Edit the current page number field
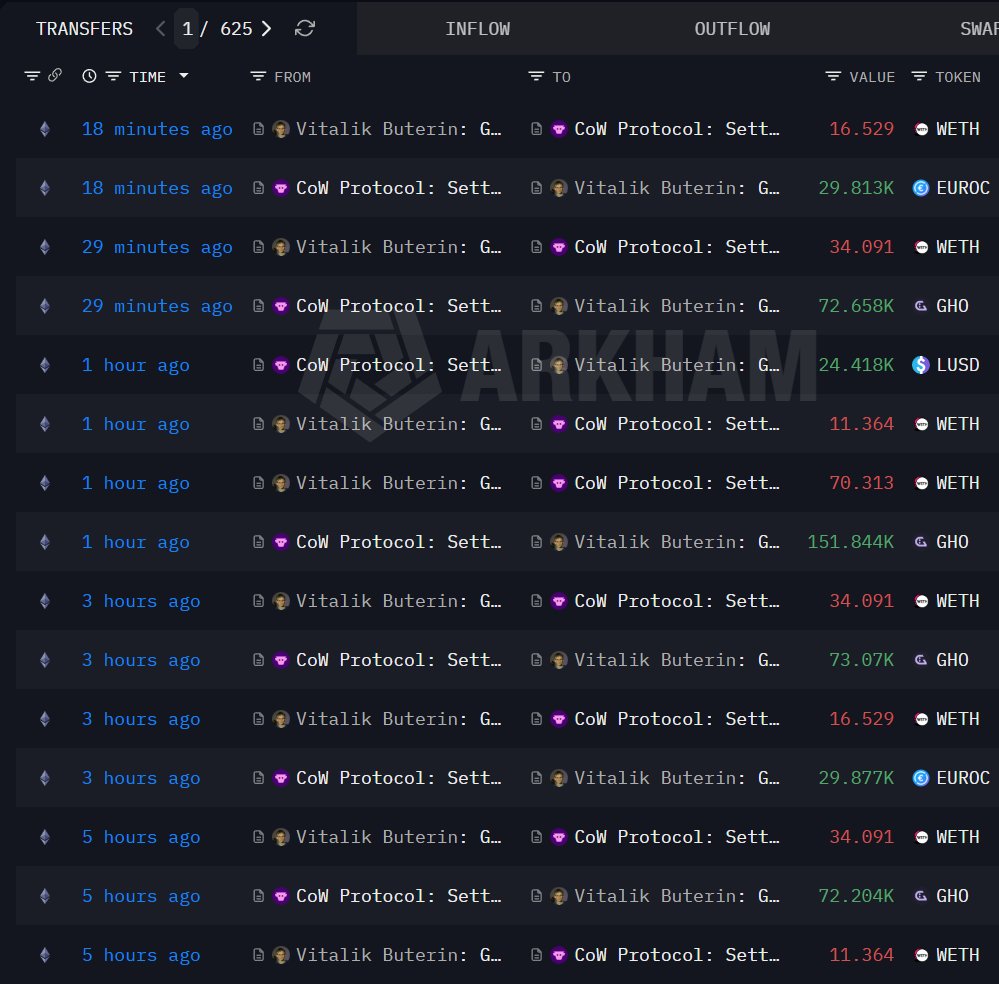This screenshot has width=999, height=984. 187,29
